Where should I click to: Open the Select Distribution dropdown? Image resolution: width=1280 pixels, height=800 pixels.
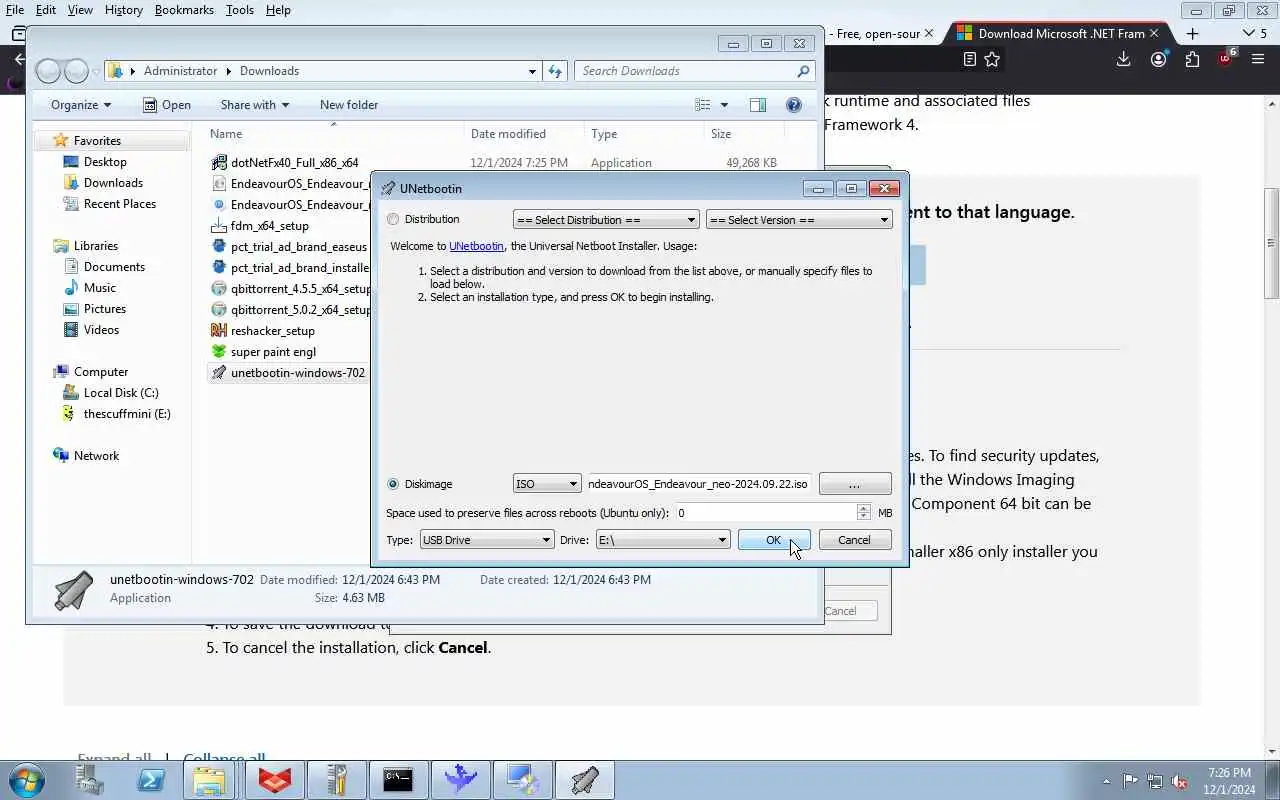(606, 220)
